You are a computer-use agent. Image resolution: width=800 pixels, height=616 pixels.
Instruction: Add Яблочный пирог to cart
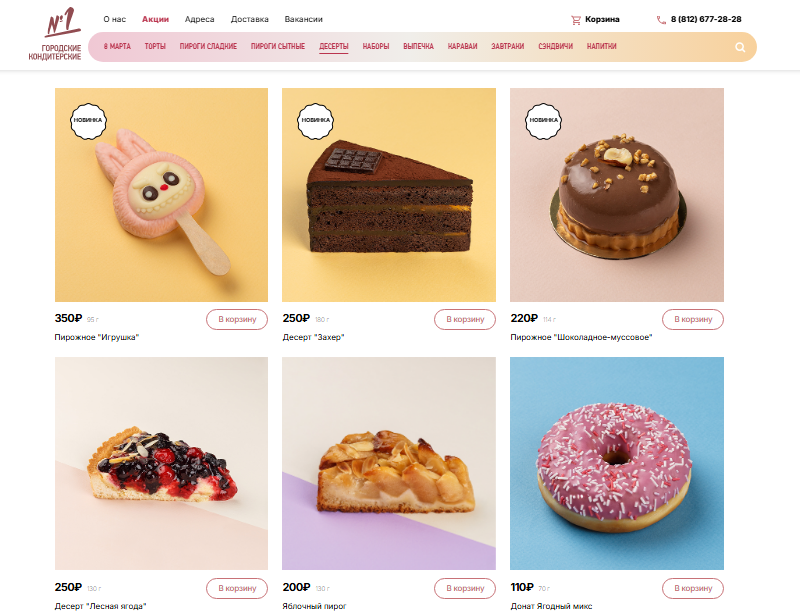click(465, 588)
